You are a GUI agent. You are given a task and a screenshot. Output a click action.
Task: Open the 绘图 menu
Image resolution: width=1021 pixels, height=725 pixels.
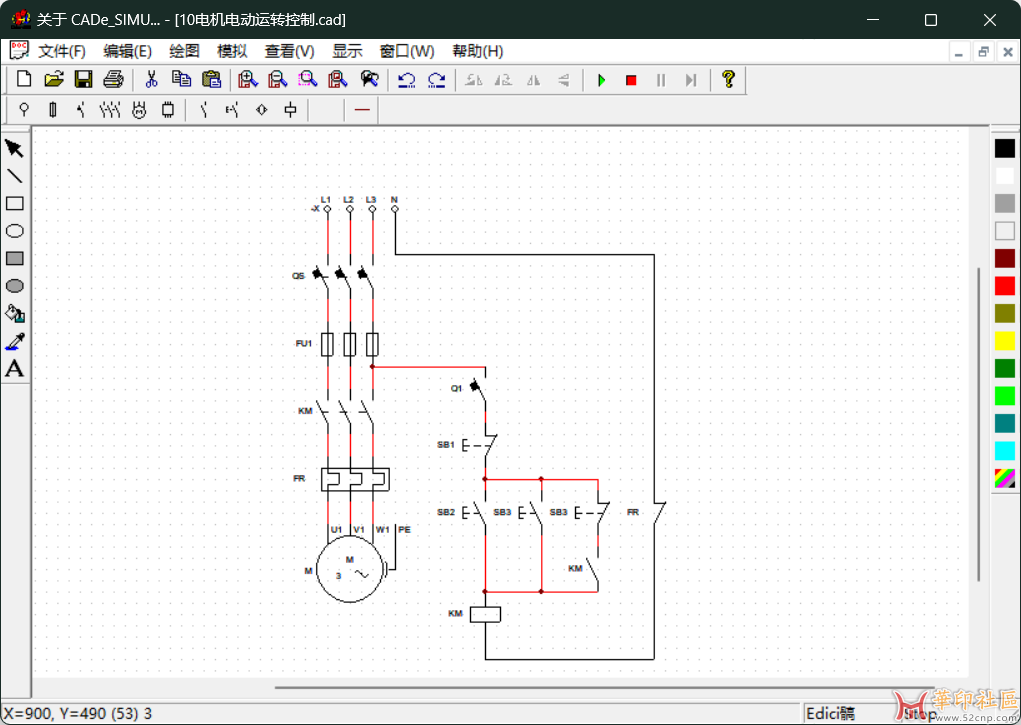[x=184, y=51]
